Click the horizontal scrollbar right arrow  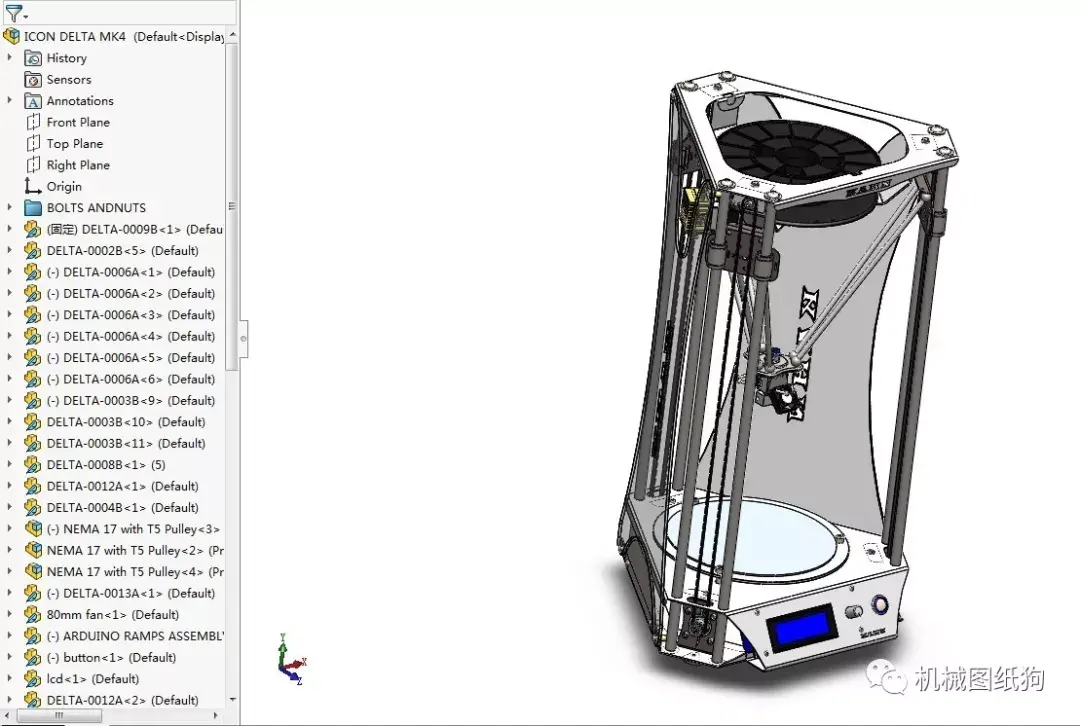[x=216, y=716]
